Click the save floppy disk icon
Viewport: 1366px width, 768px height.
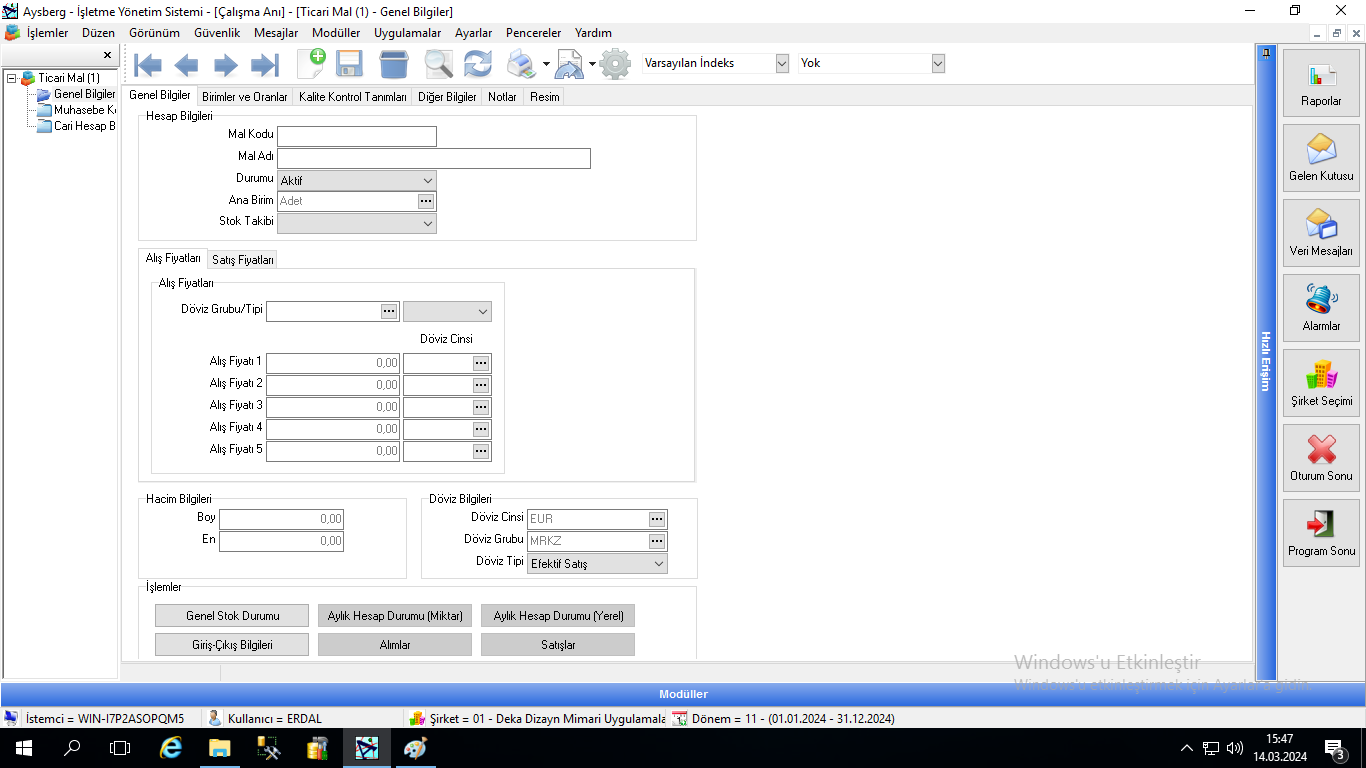[x=349, y=65]
